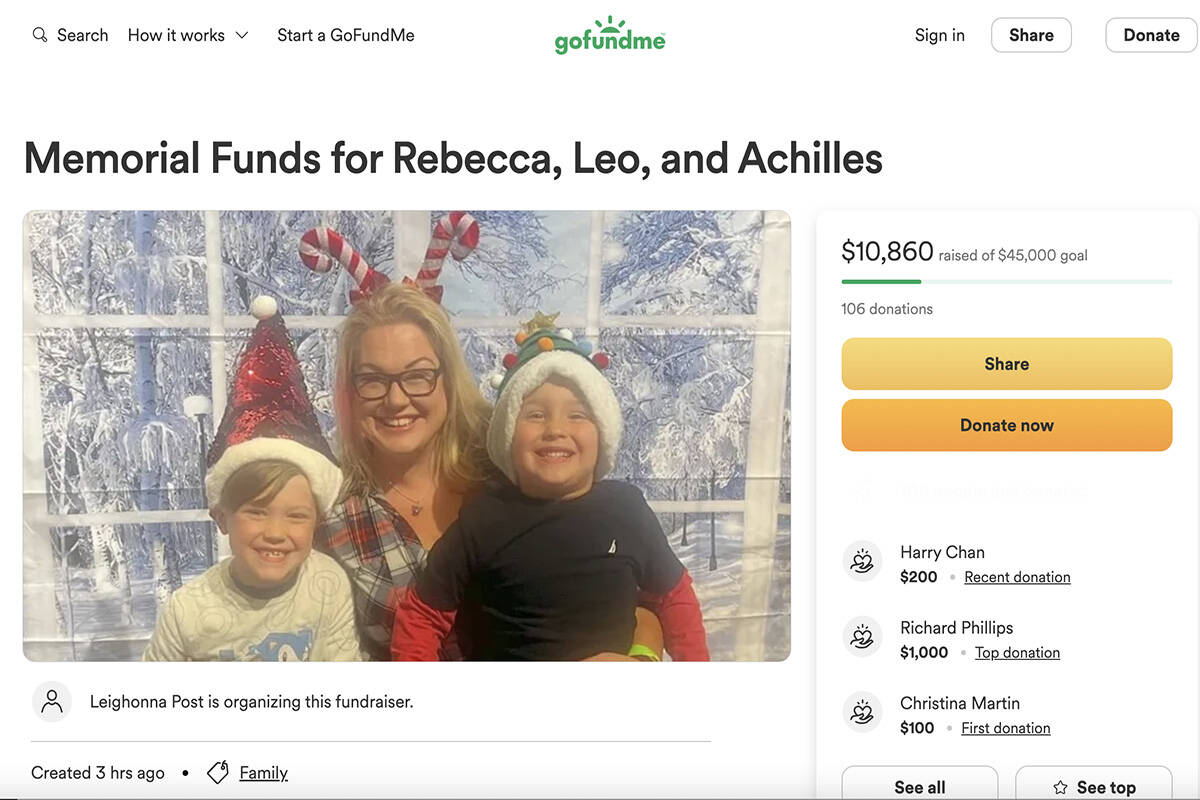Screen dimensions: 1200x800
Task: Click the GoFundMe logo
Action: (610, 36)
